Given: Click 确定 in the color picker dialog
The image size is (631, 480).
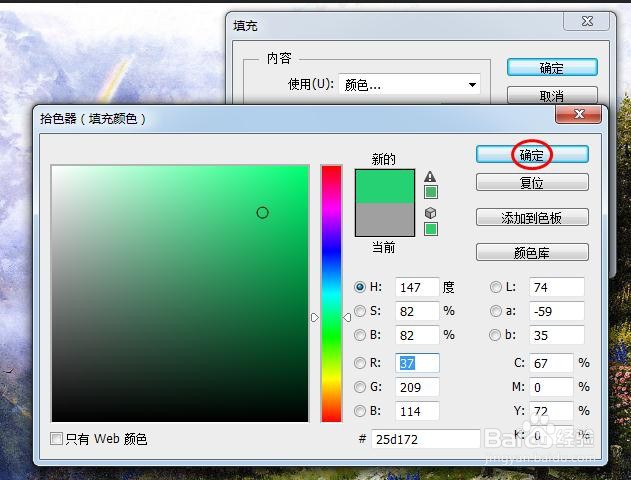Looking at the screenshot, I should pyautogui.click(x=532, y=155).
